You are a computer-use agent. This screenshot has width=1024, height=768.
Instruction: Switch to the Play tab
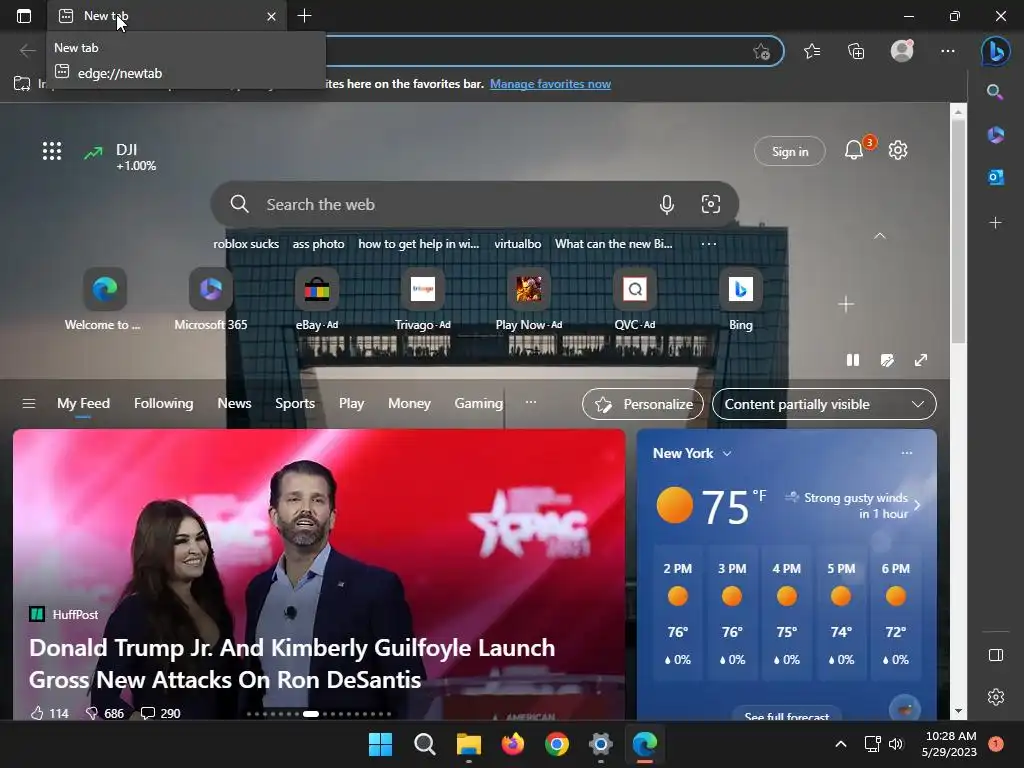pyautogui.click(x=351, y=404)
